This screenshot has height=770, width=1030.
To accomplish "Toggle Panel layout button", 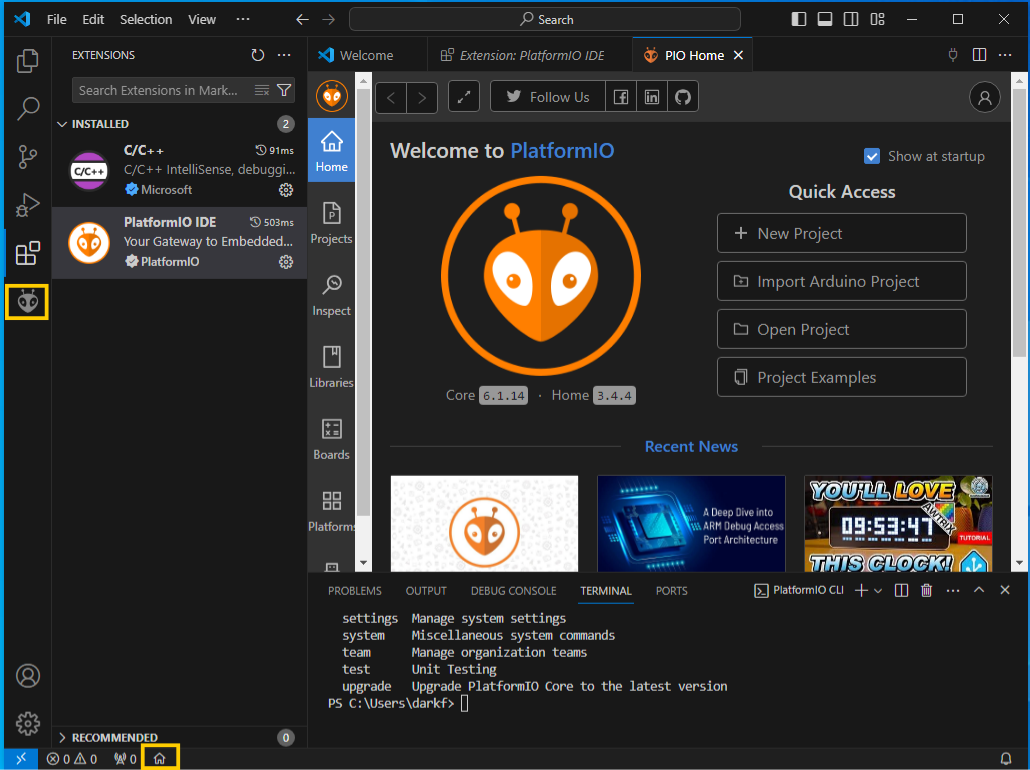I will (x=825, y=19).
